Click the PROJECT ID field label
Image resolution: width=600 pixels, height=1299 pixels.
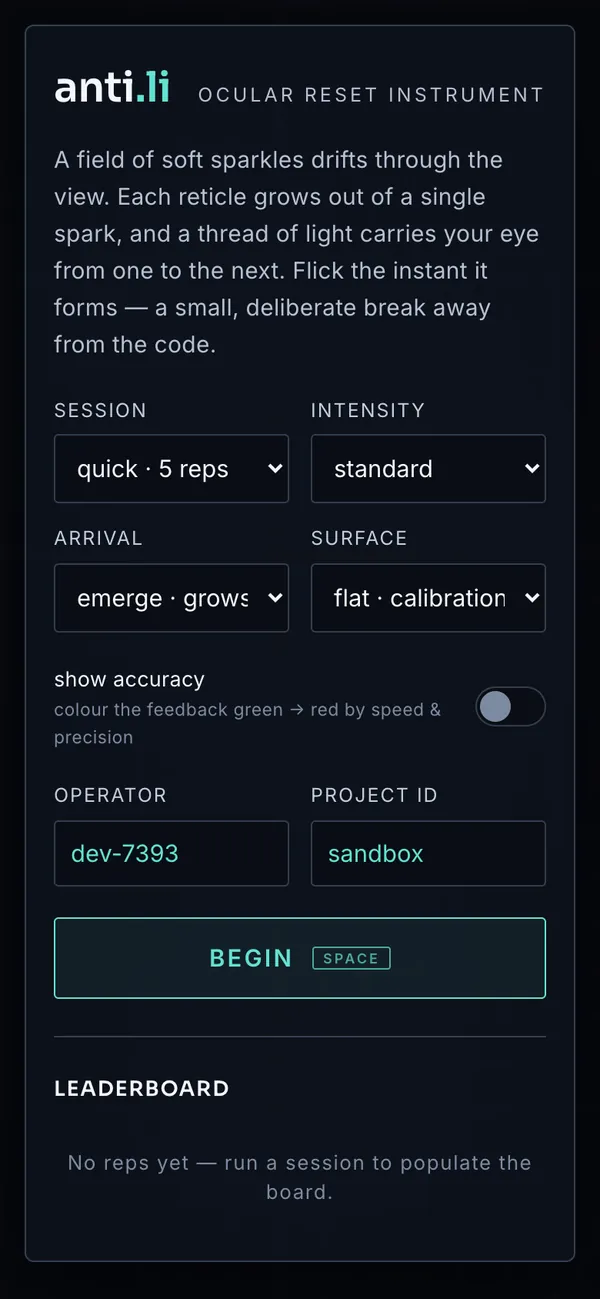[x=374, y=795]
